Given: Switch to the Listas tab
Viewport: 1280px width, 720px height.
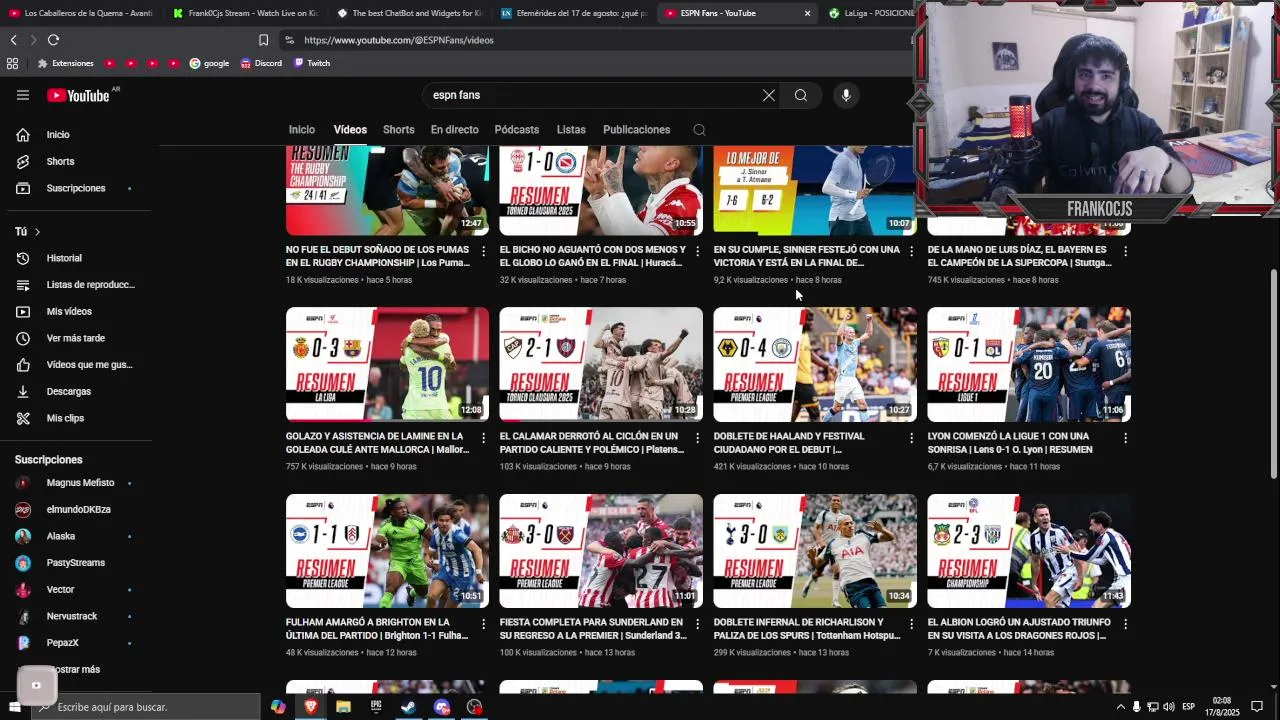Looking at the screenshot, I should (571, 130).
